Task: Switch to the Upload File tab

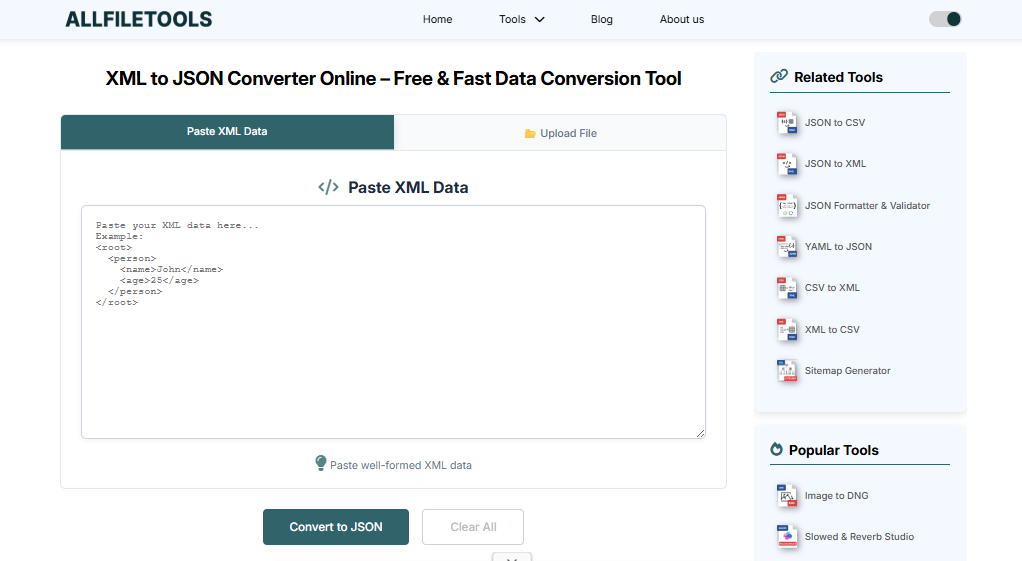Action: [x=560, y=133]
